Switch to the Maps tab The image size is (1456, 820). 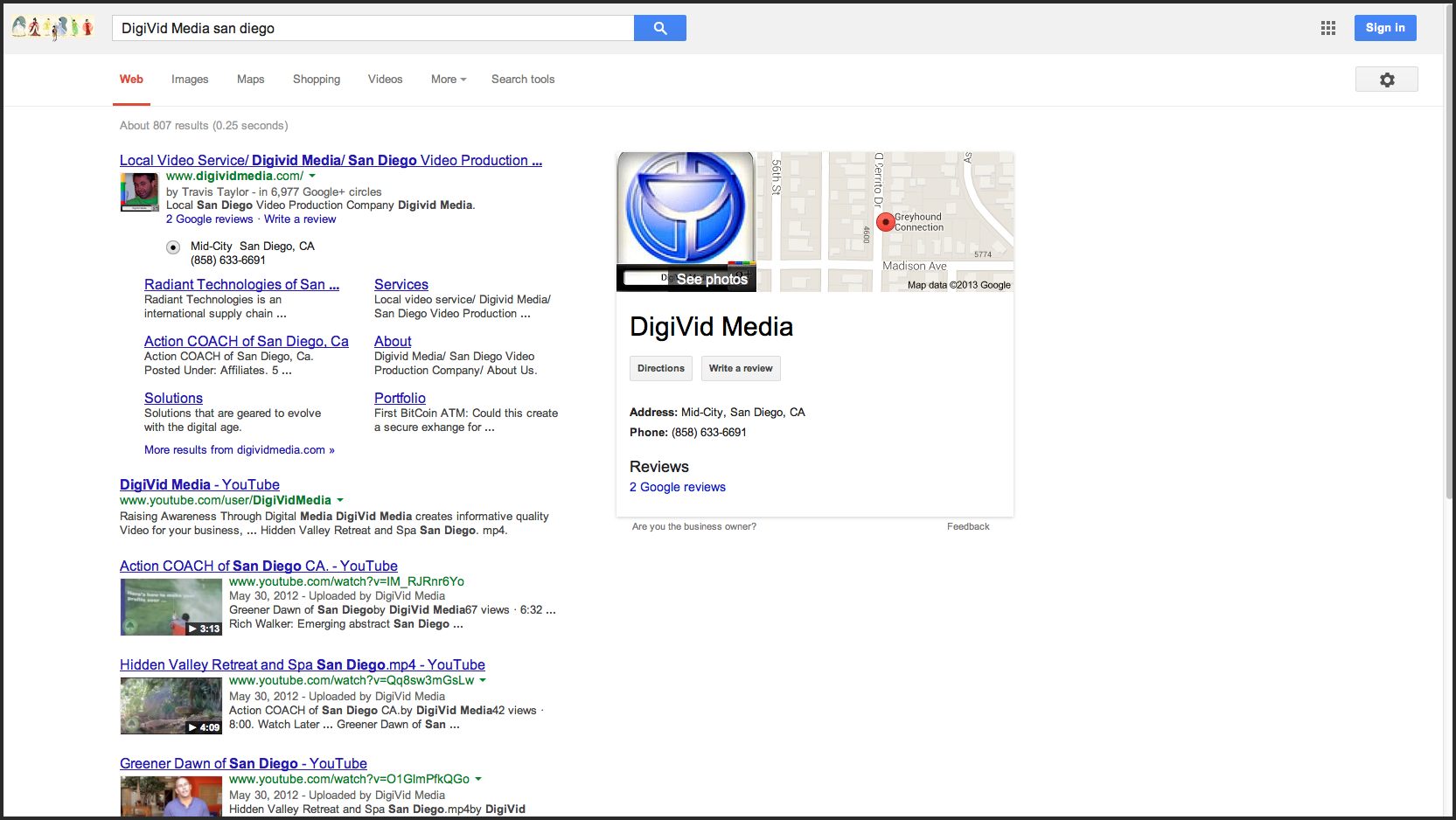pyautogui.click(x=250, y=80)
